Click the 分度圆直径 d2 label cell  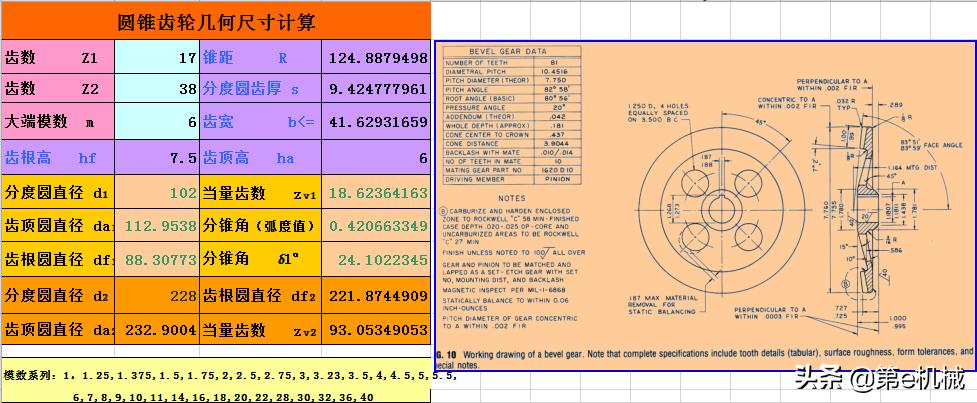point(58,295)
